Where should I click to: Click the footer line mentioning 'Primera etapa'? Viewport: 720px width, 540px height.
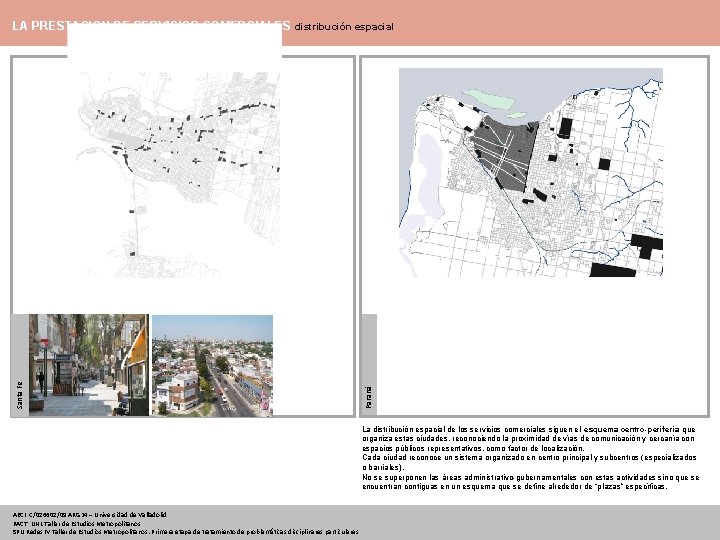[x=186, y=532]
